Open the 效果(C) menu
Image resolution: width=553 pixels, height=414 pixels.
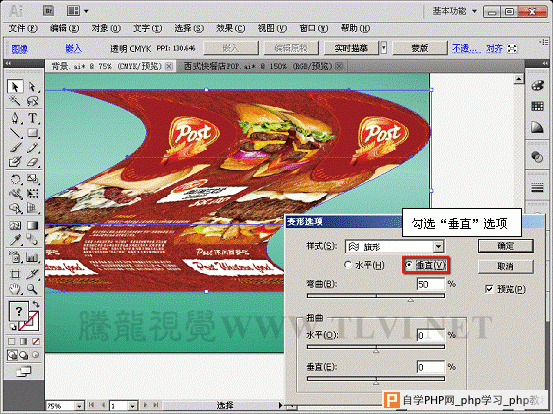[230, 28]
